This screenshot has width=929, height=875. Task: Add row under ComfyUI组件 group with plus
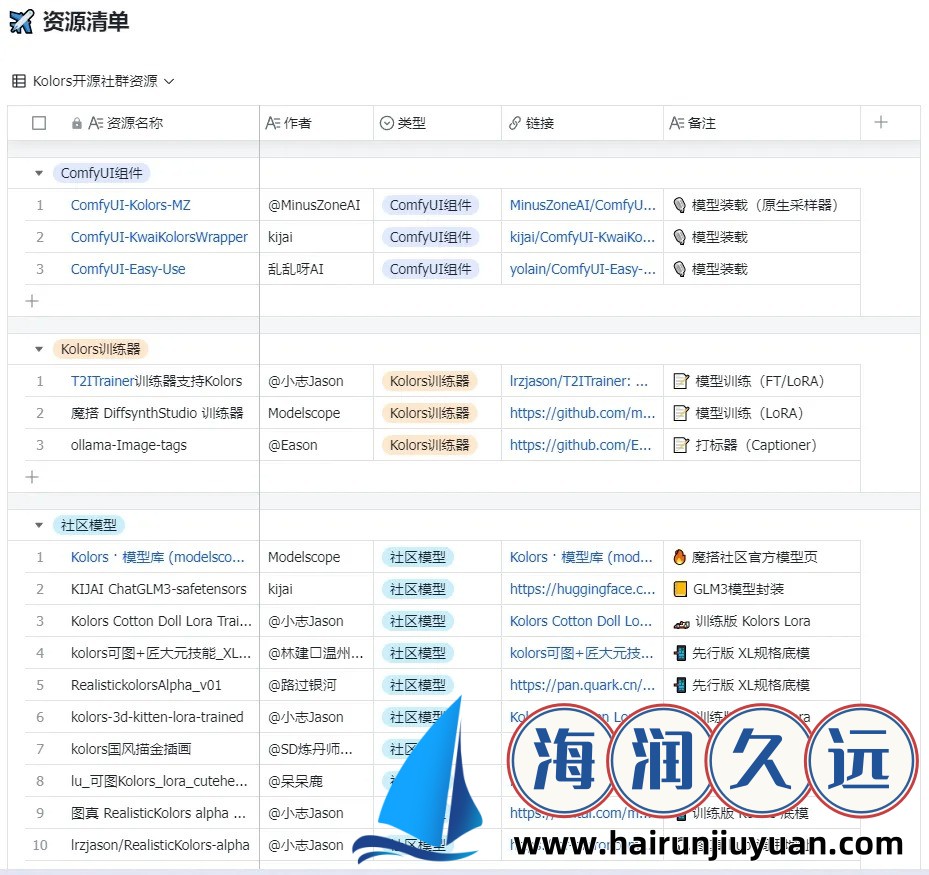tap(32, 301)
